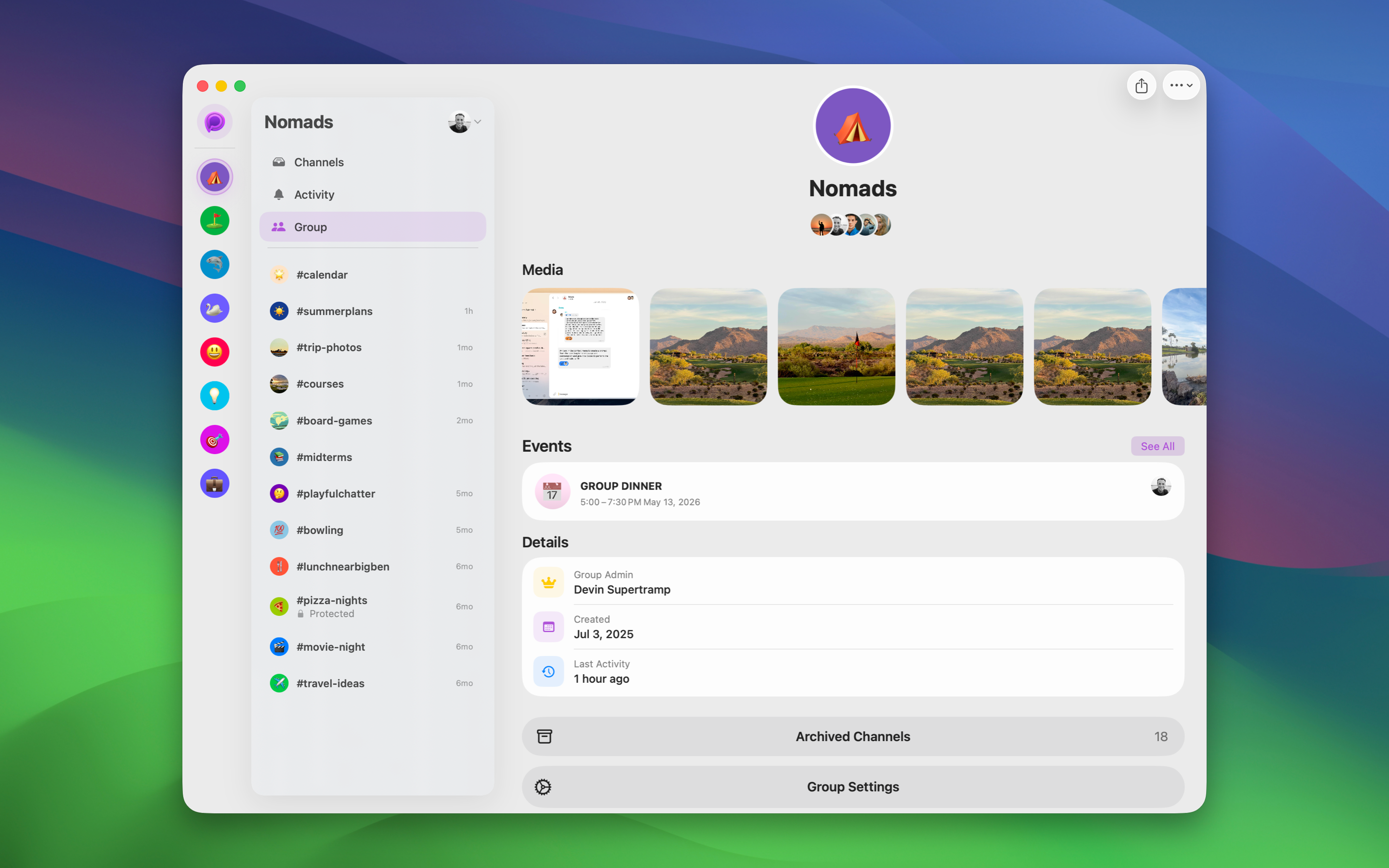
Task: Open the #summerplans channel
Action: point(372,311)
